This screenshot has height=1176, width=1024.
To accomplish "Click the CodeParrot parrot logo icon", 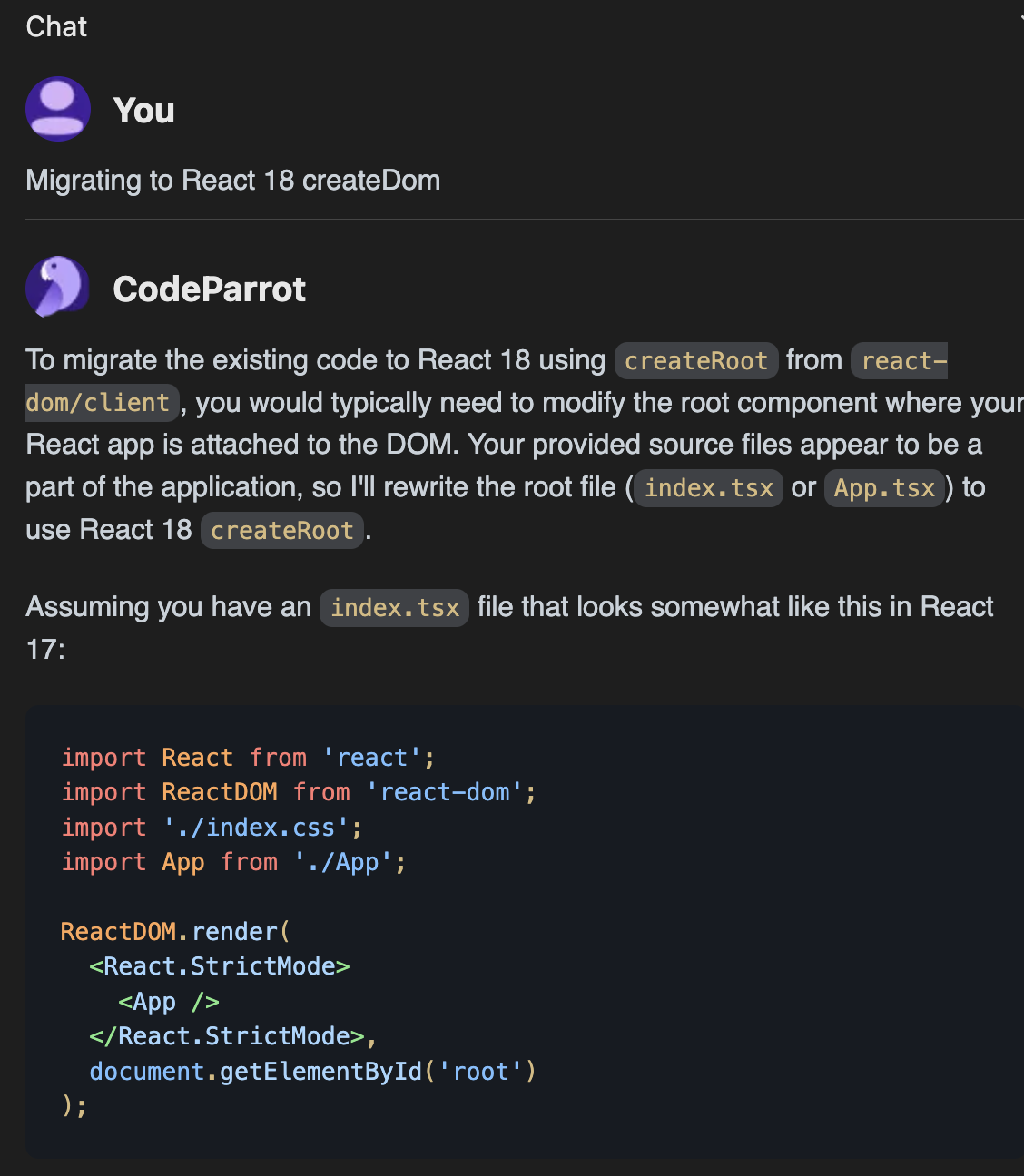I will (58, 287).
